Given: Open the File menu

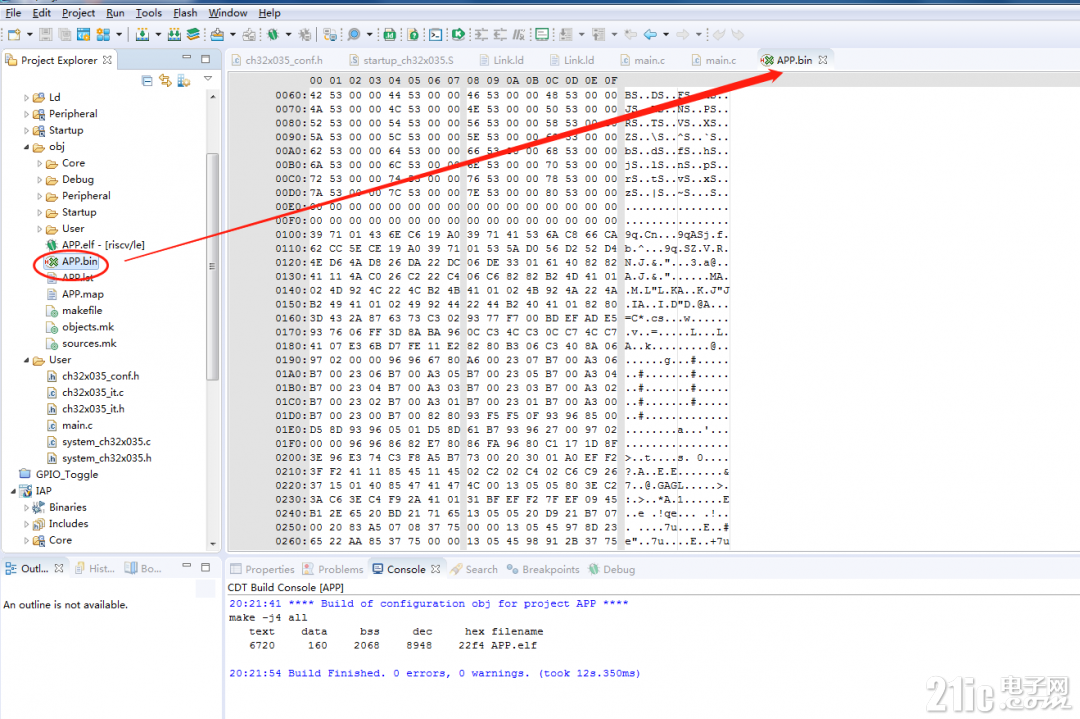Looking at the screenshot, I should pyautogui.click(x=13, y=12).
